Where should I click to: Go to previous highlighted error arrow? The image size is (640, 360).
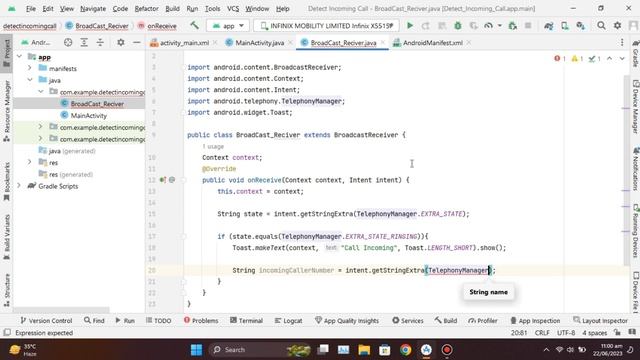(609, 59)
